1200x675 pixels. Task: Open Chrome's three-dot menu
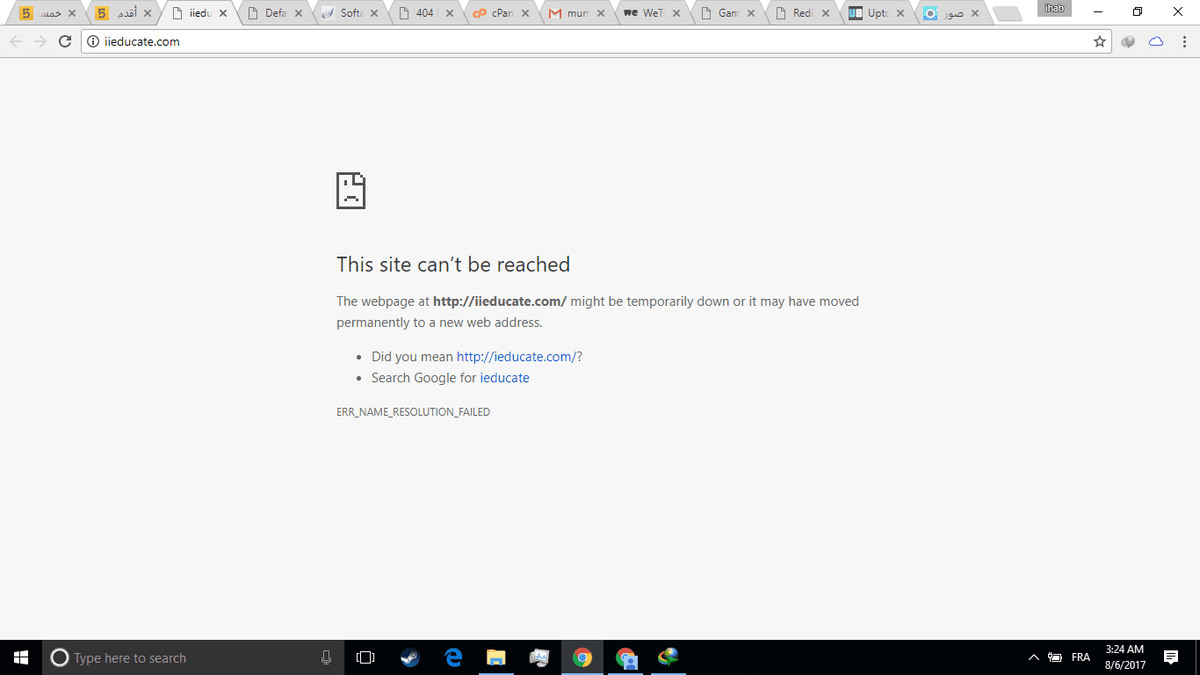[1183, 42]
